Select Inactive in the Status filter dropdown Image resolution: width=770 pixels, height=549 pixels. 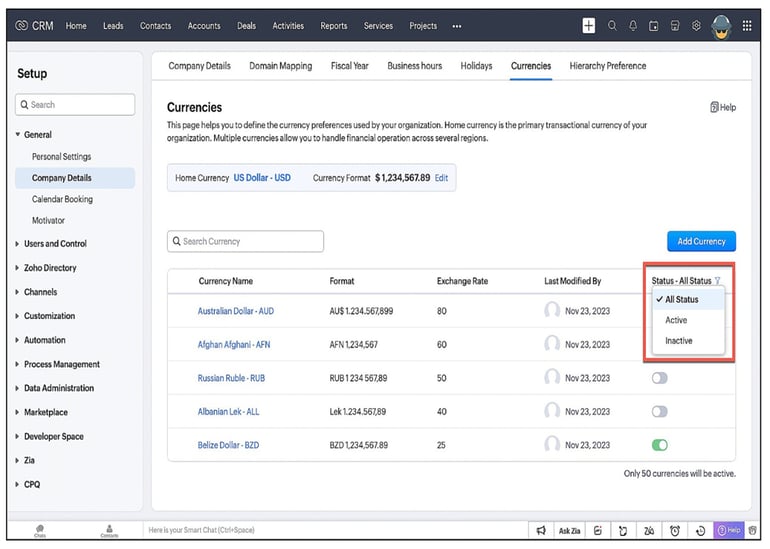[x=679, y=341]
